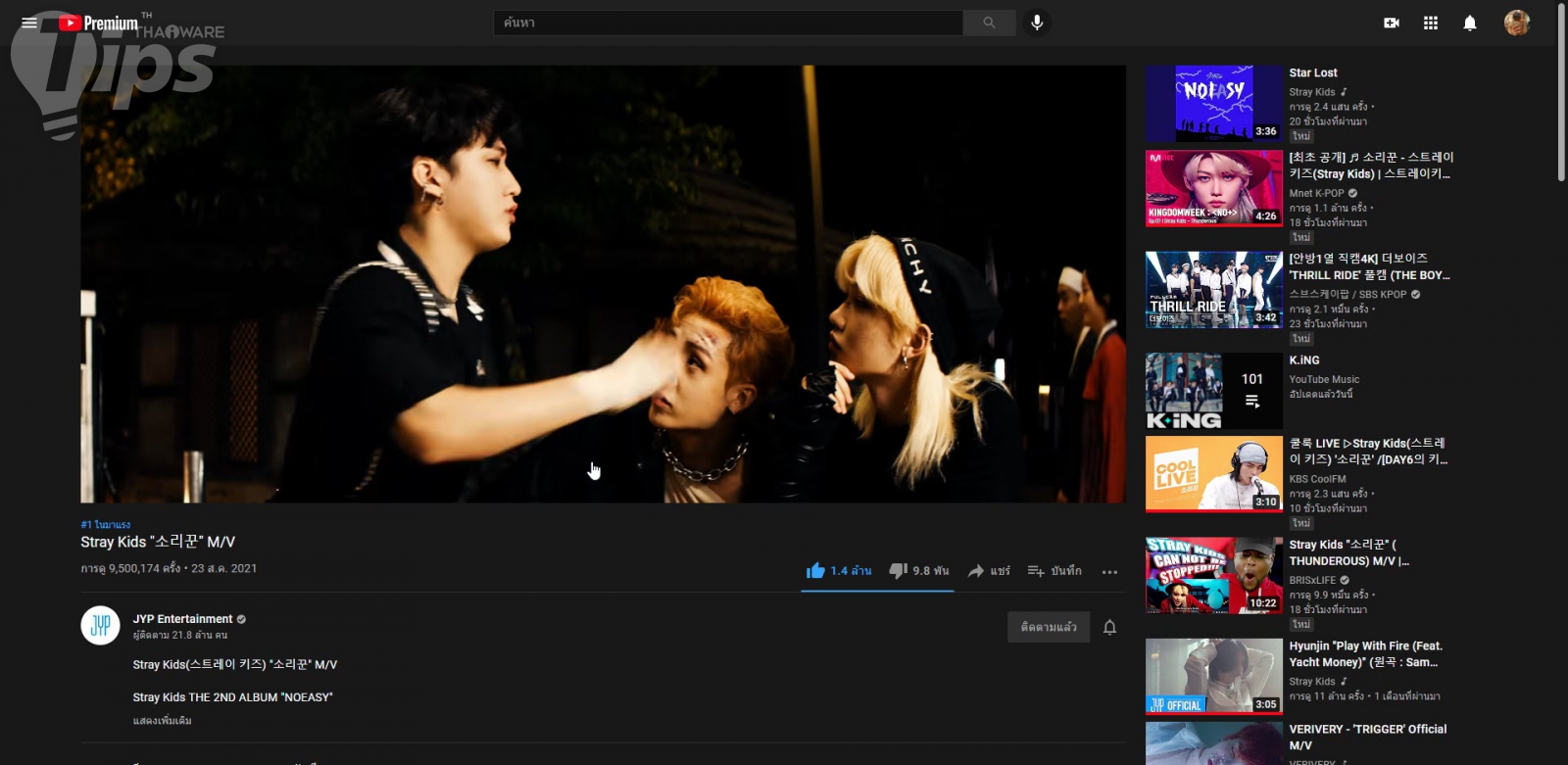Open notifications bell in top bar
The width and height of the screenshot is (1568, 765).
[x=1470, y=23]
